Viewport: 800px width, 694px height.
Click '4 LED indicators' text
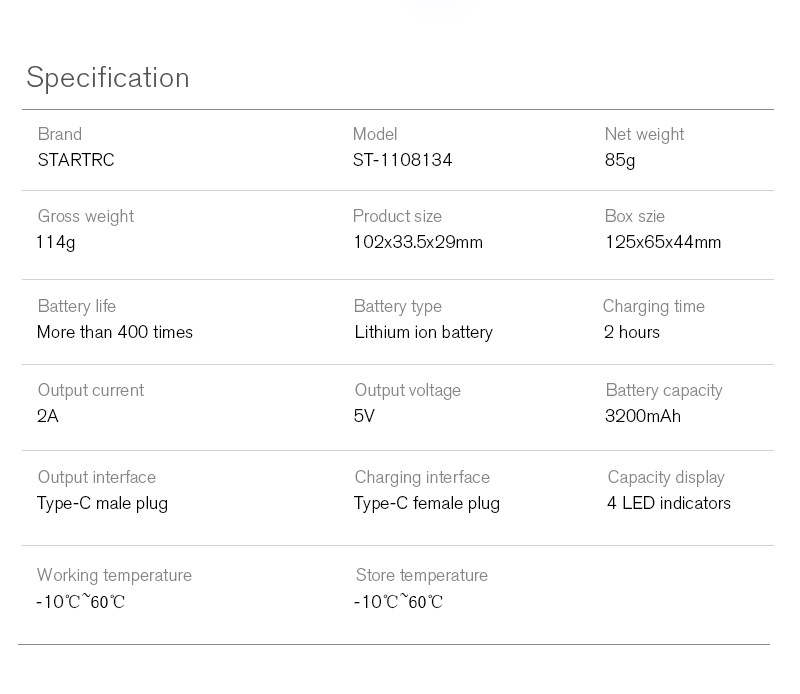668,503
